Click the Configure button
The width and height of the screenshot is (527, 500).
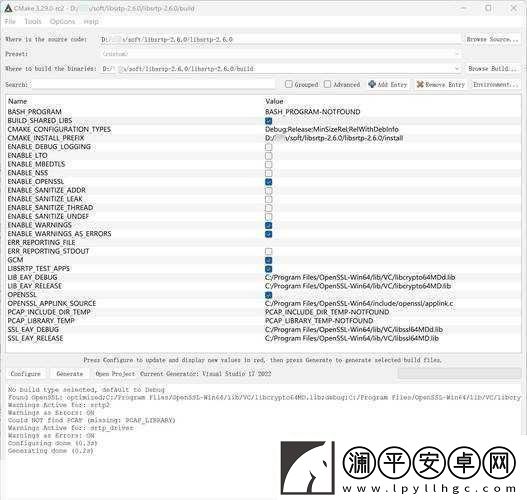(x=26, y=374)
